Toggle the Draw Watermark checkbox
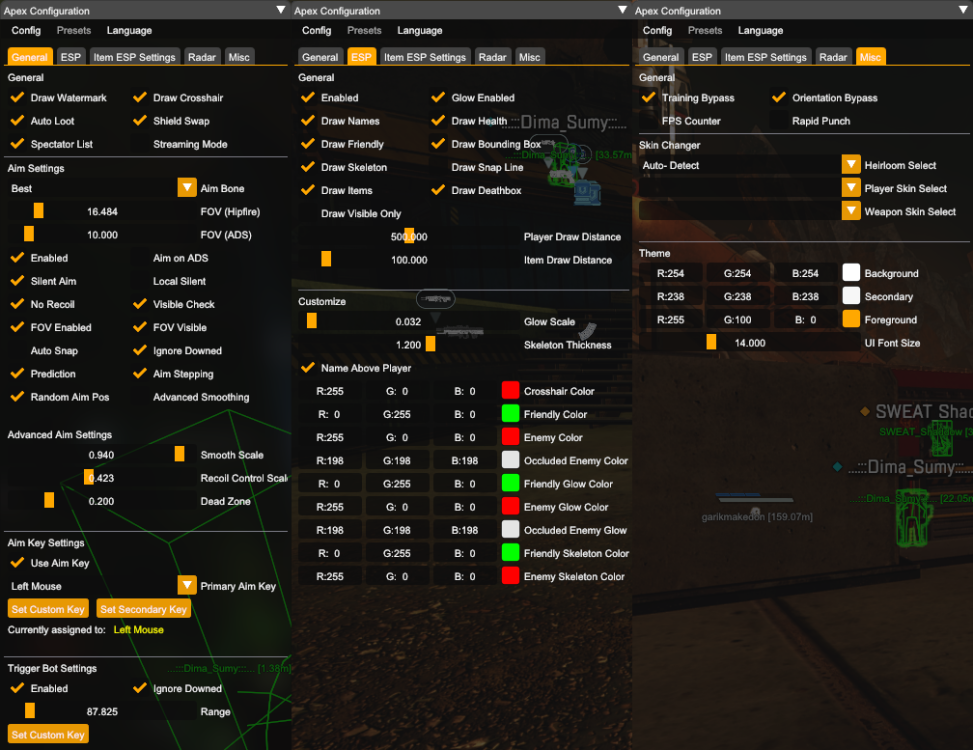 [x=17, y=97]
